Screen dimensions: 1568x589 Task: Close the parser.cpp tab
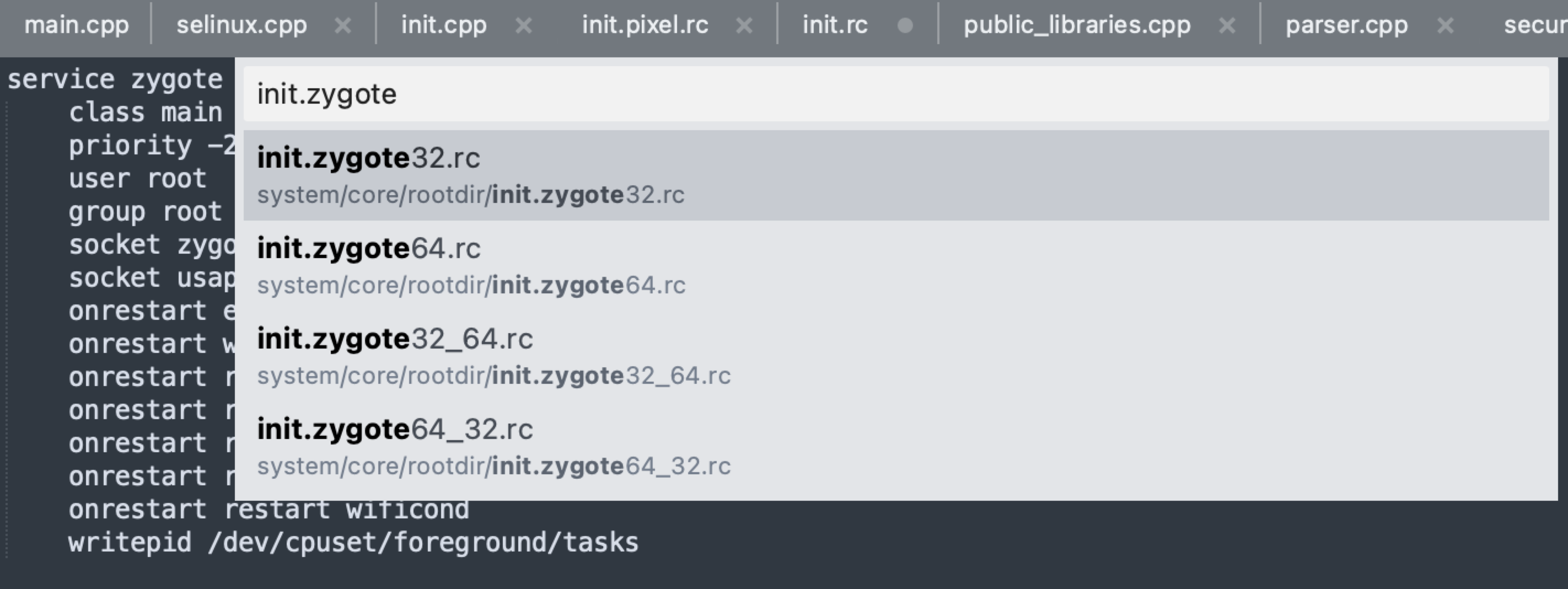1445,25
